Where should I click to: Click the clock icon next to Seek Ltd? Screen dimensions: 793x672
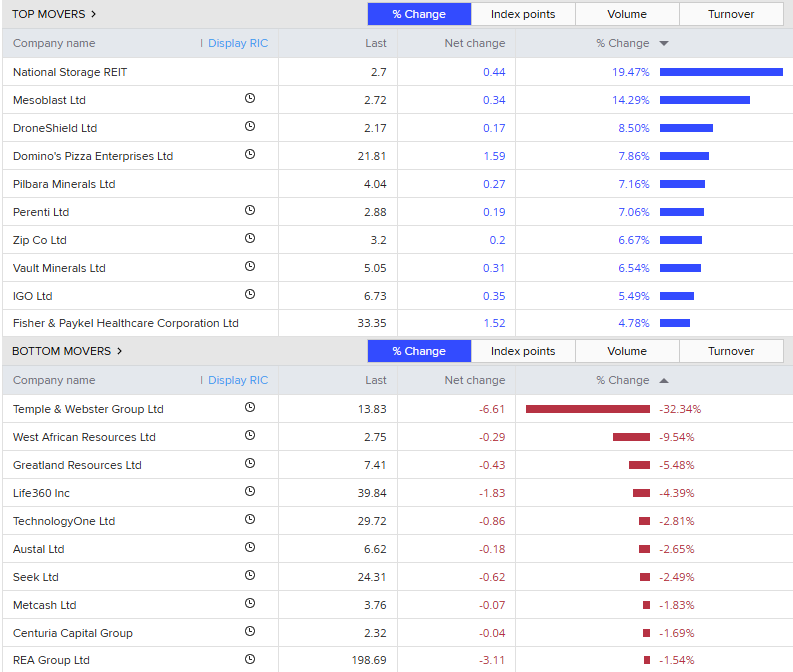[250, 576]
